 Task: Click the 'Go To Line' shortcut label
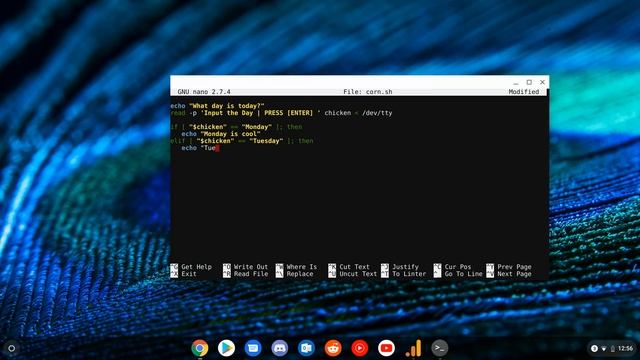[x=464, y=274]
